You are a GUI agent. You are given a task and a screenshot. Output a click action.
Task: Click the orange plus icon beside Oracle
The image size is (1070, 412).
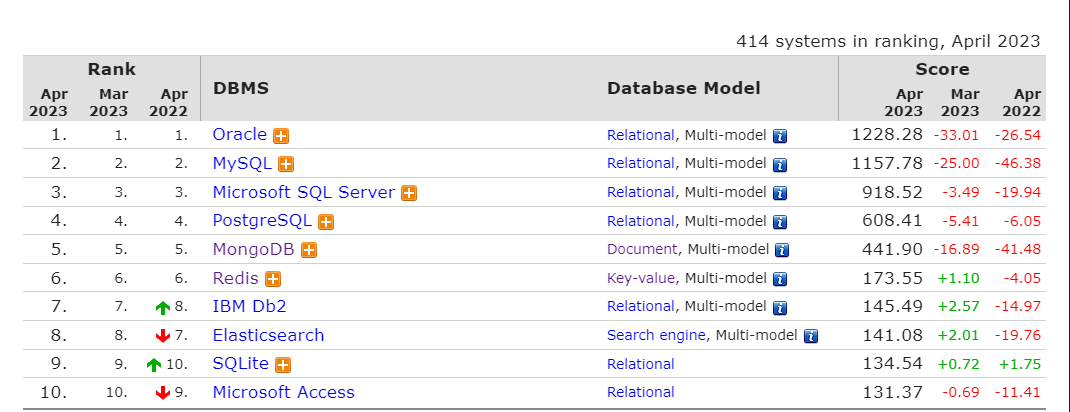(282, 136)
